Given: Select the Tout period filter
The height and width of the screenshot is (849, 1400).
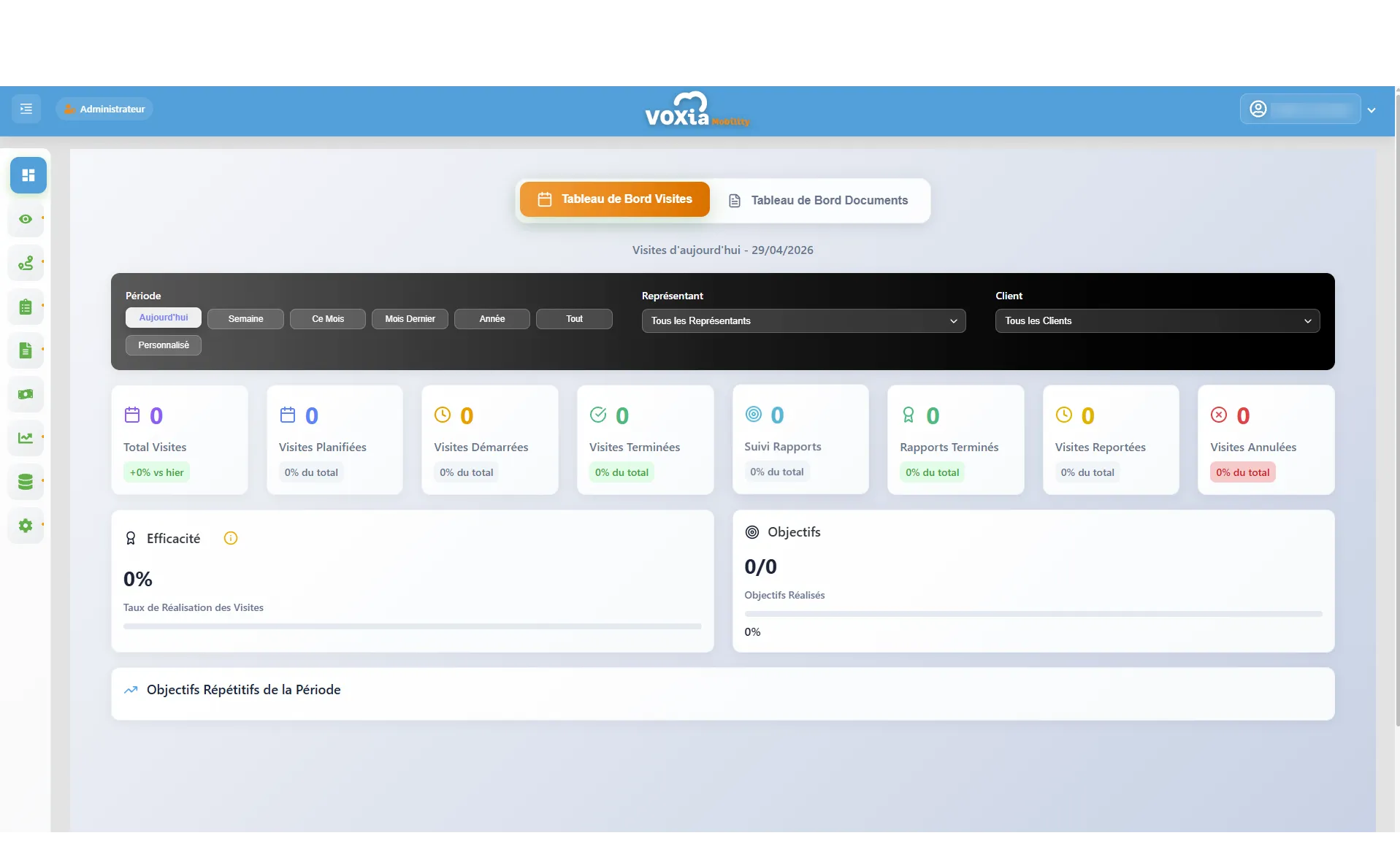Looking at the screenshot, I should coord(574,319).
